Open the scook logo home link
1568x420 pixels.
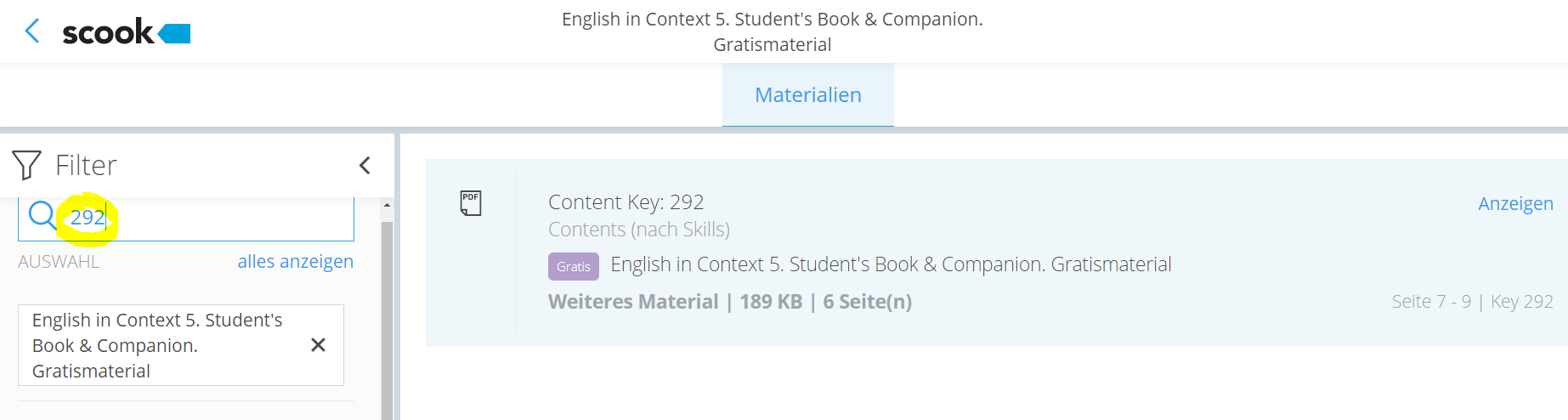tap(127, 32)
